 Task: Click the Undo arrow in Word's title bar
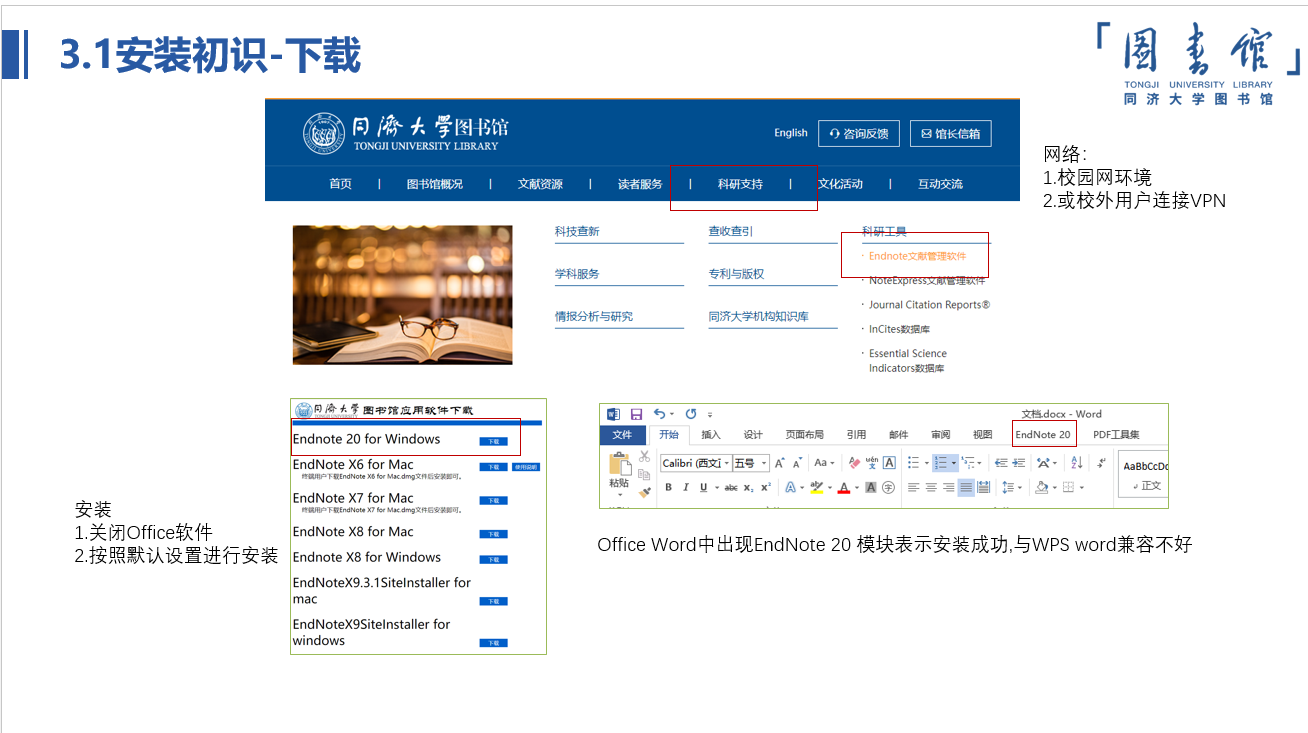[x=660, y=414]
